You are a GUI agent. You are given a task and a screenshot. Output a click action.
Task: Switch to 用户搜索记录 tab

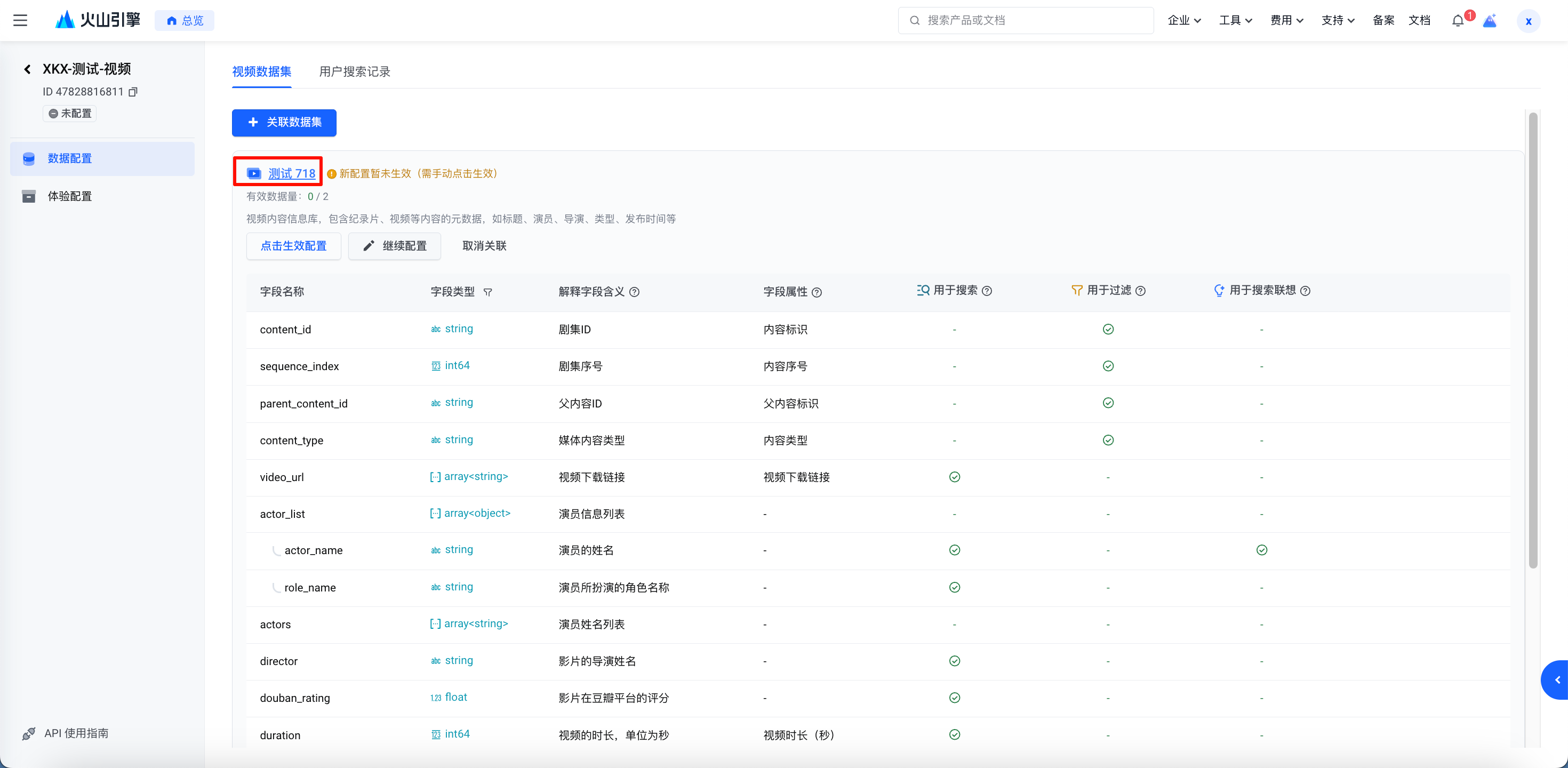(x=354, y=72)
